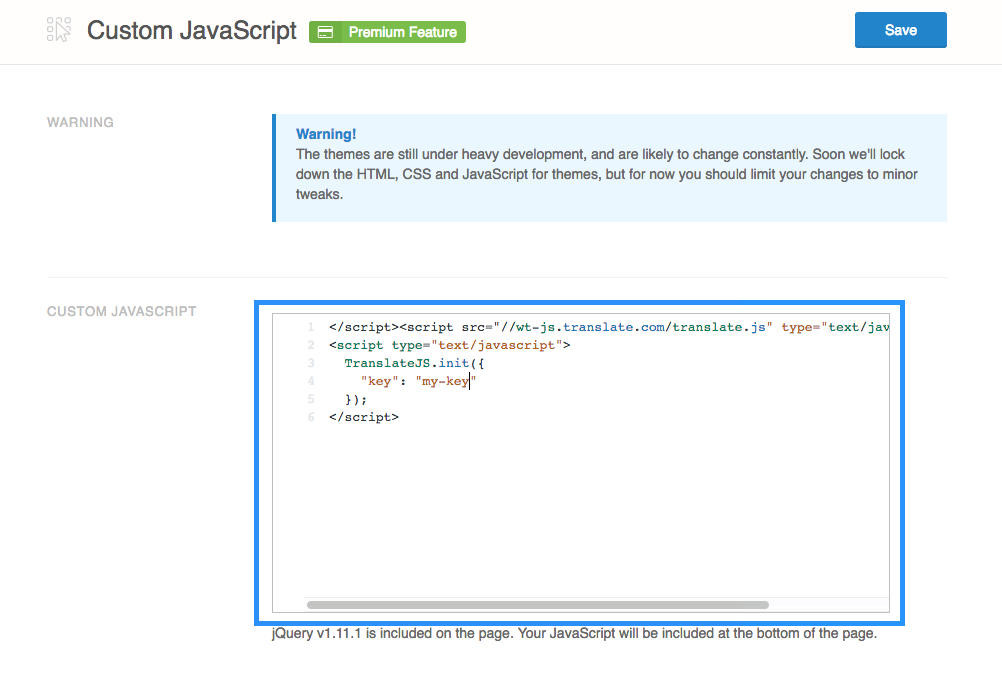This screenshot has width=1002, height=676.
Task: Place cursor on the "my-key" value
Action: tap(447, 381)
